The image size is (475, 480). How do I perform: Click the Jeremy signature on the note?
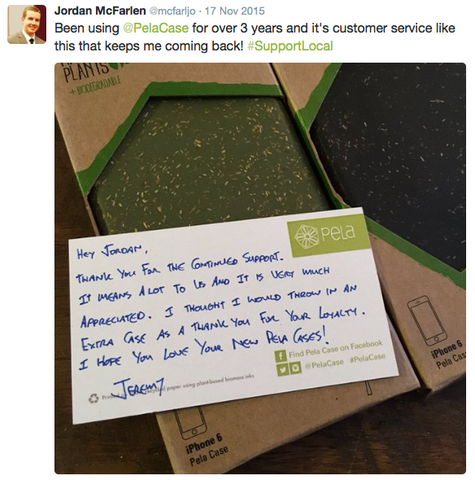(x=139, y=387)
